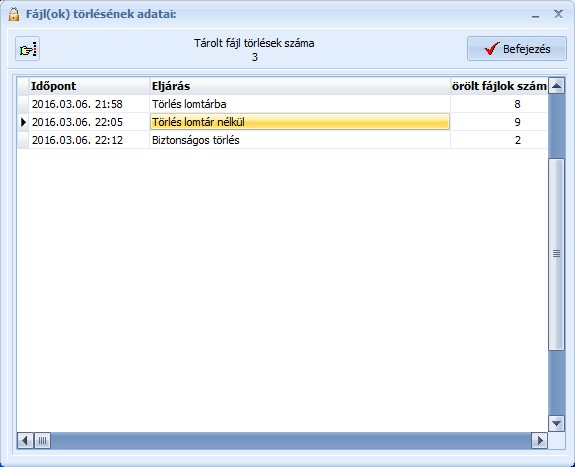Minimize the Fájl(ok) törlésének adatai window
The width and height of the screenshot is (575, 467).
pyautogui.click(x=535, y=15)
